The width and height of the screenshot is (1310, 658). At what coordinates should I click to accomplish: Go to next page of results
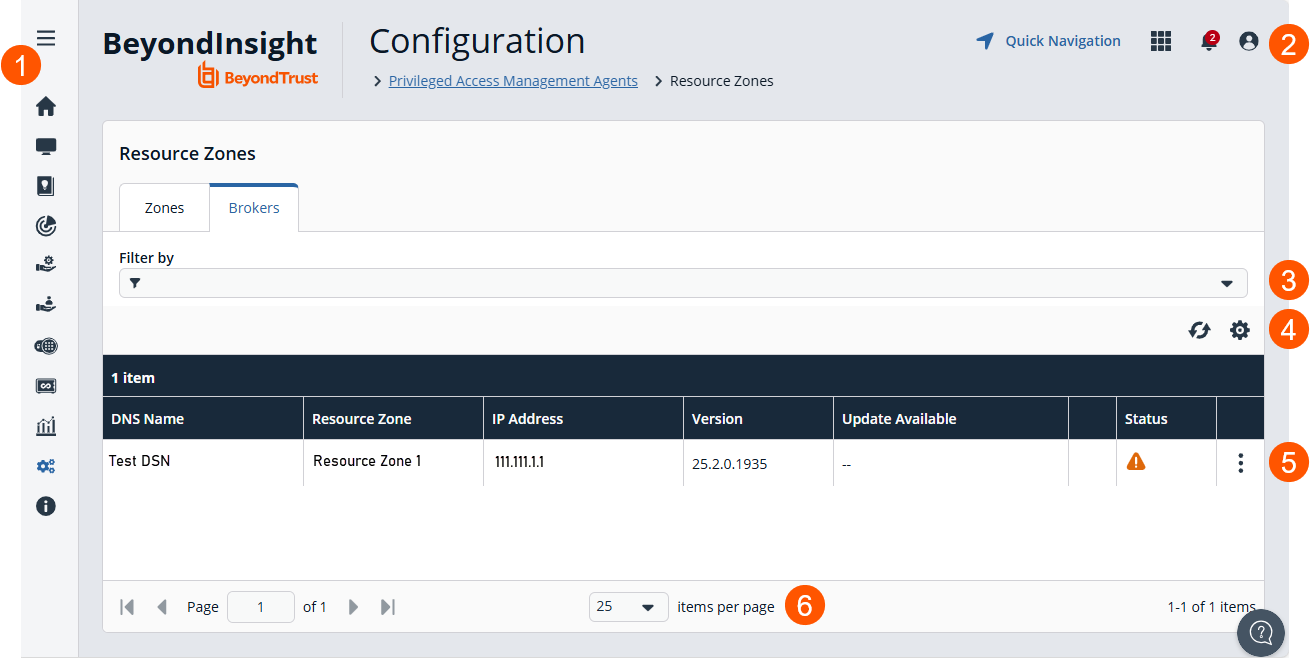tap(353, 607)
